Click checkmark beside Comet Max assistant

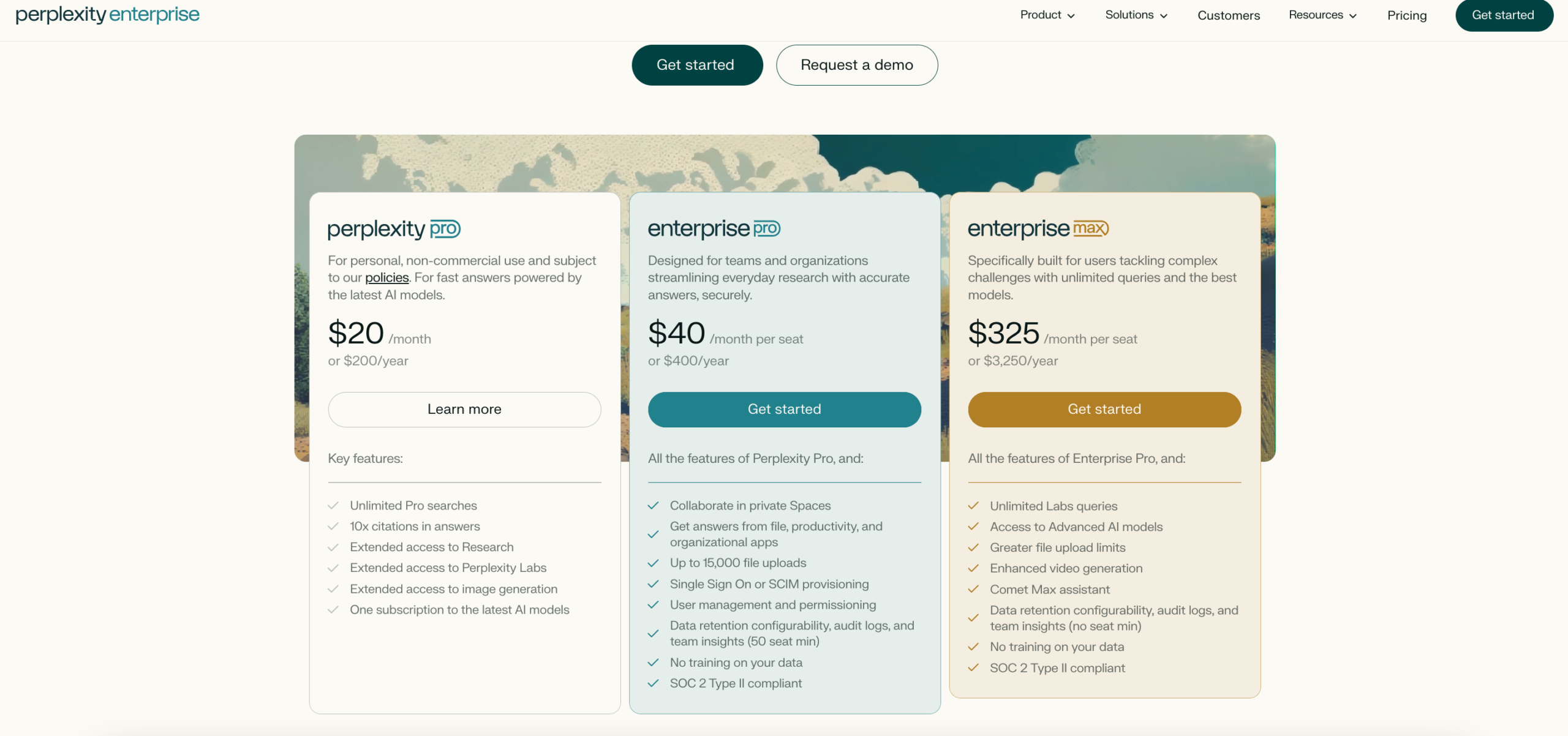[x=973, y=590]
